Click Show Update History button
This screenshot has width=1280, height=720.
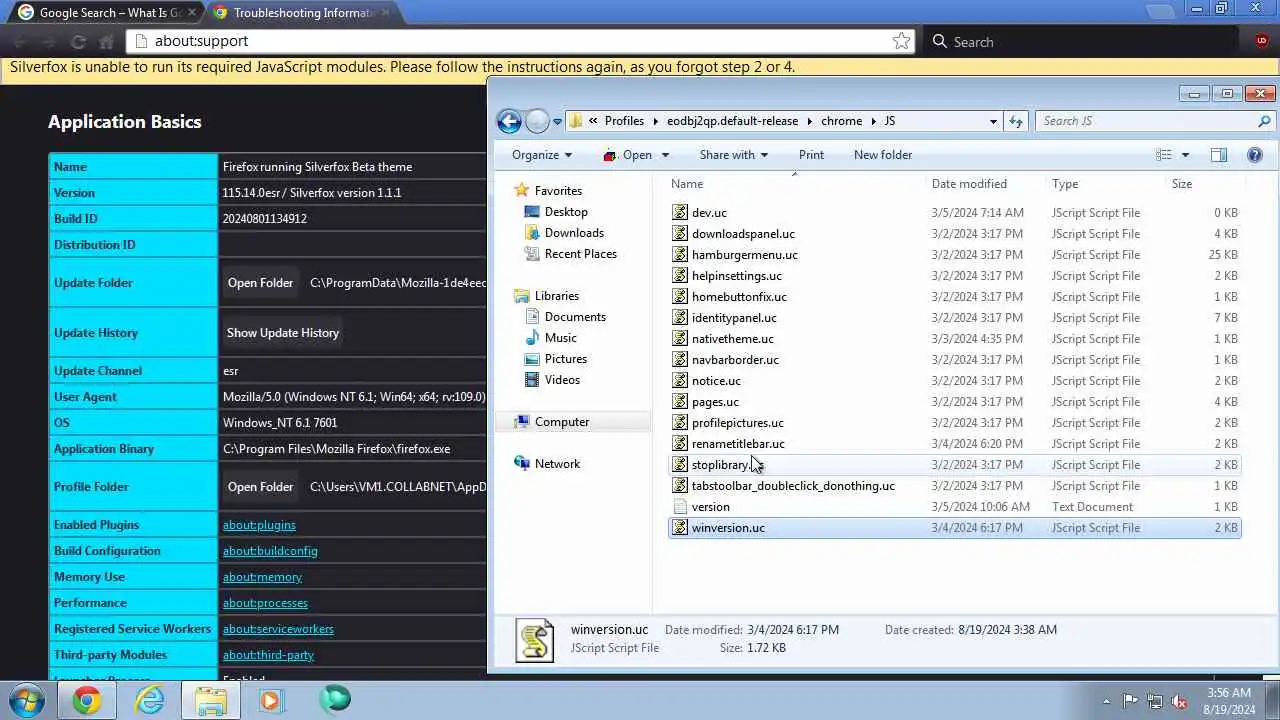283,333
